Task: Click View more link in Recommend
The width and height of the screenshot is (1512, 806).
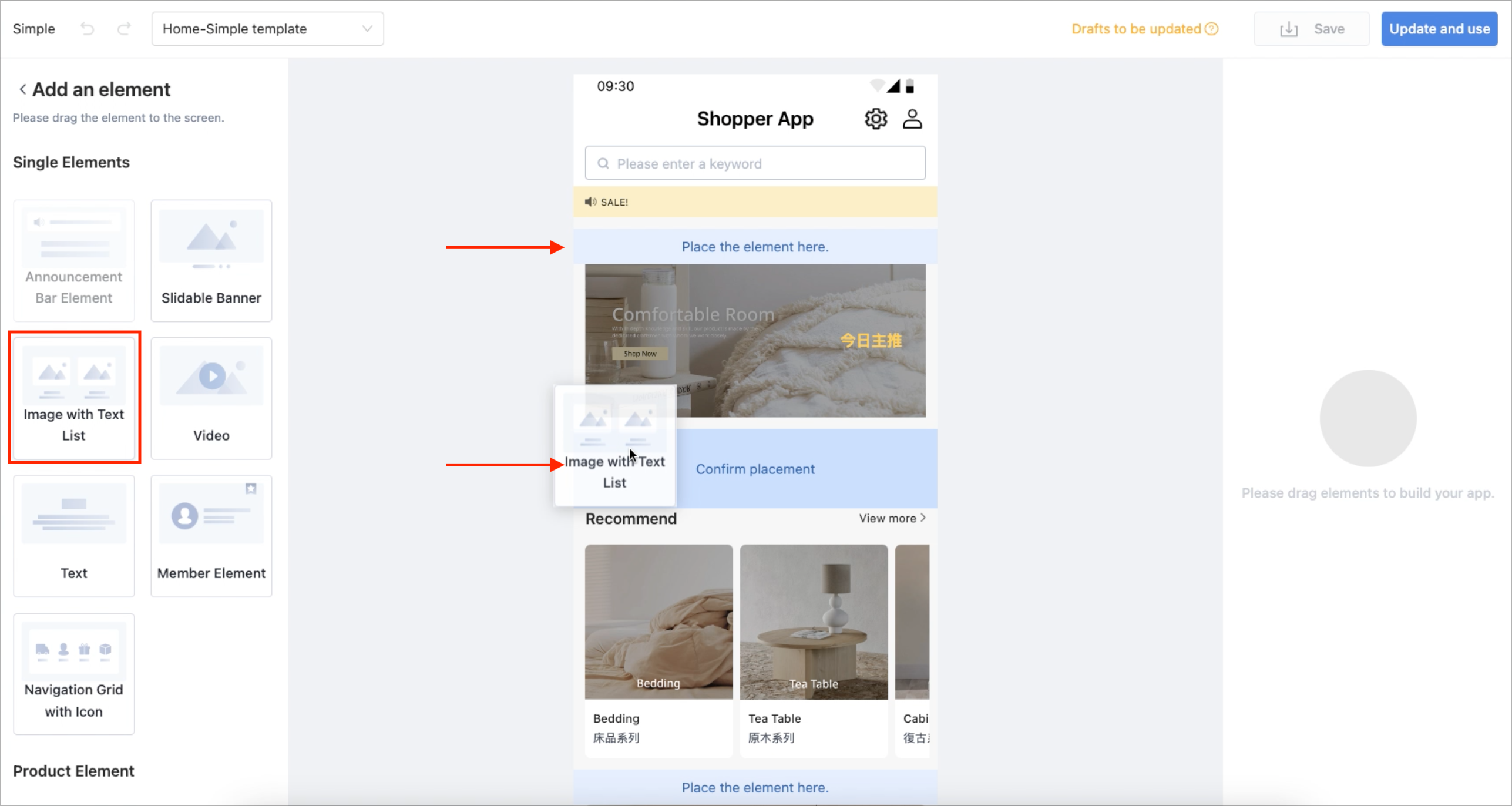Action: [x=892, y=518]
